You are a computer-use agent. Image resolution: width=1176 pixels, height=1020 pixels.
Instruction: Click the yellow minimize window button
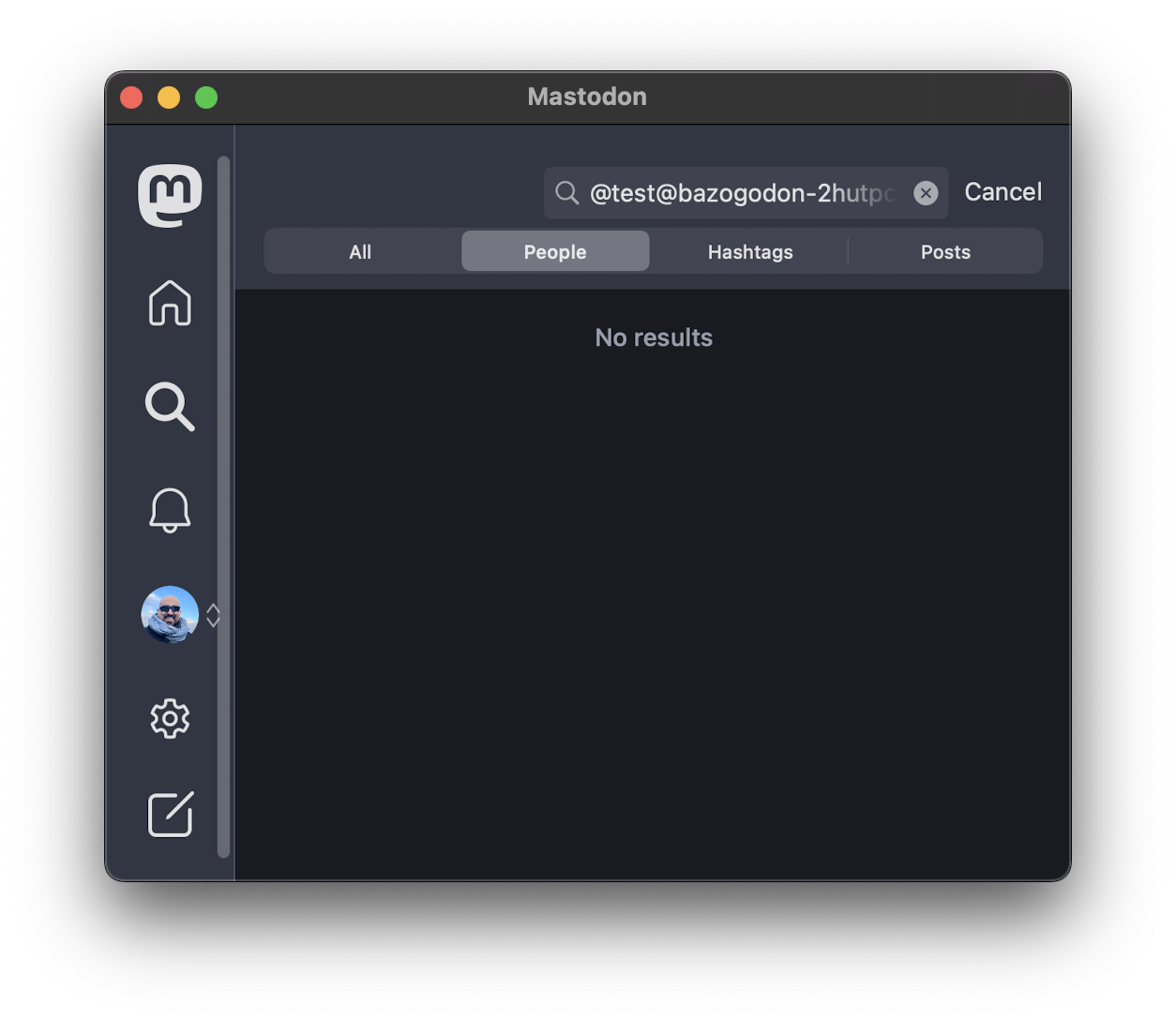pos(169,97)
